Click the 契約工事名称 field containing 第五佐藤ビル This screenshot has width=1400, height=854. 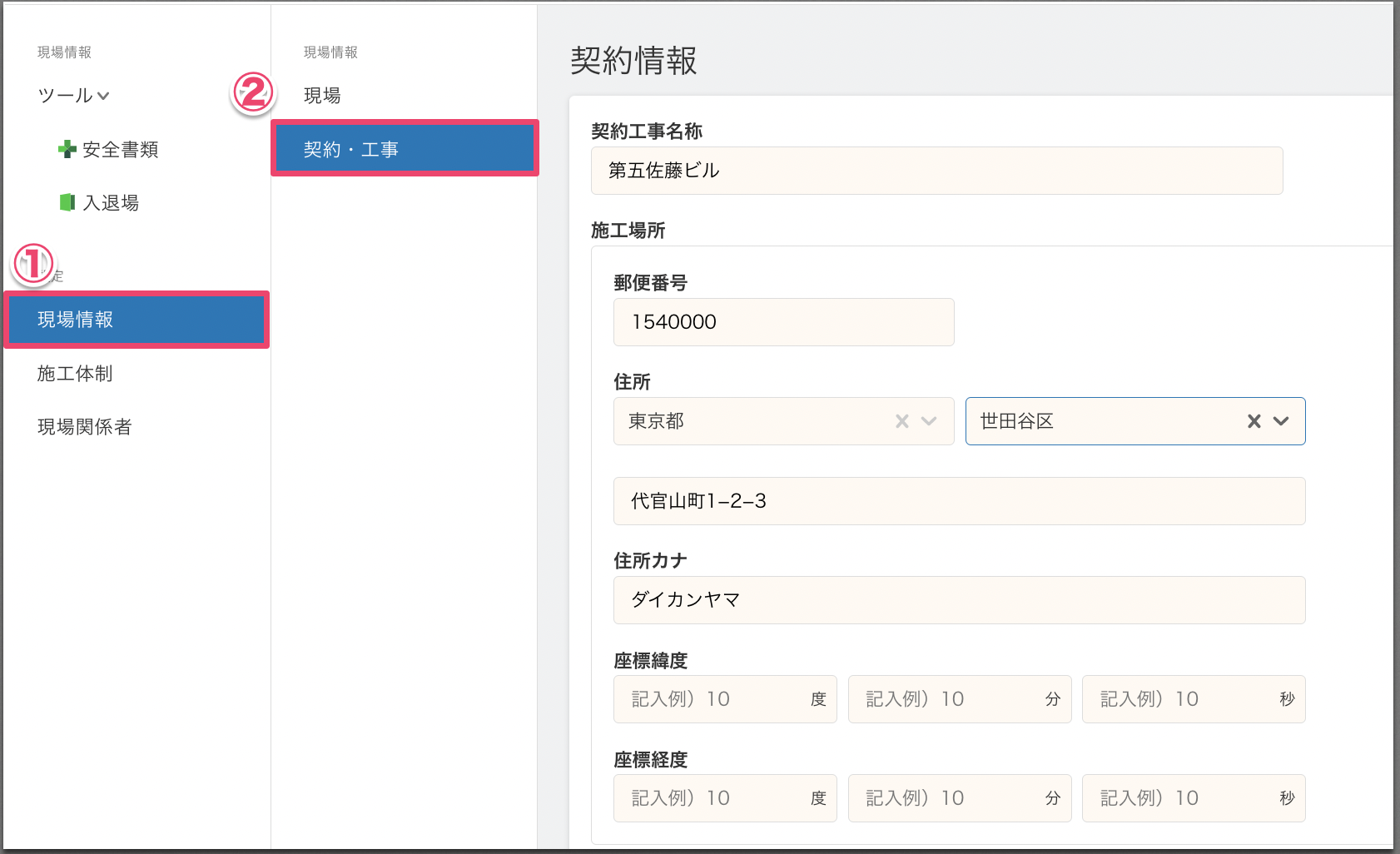coord(936,171)
